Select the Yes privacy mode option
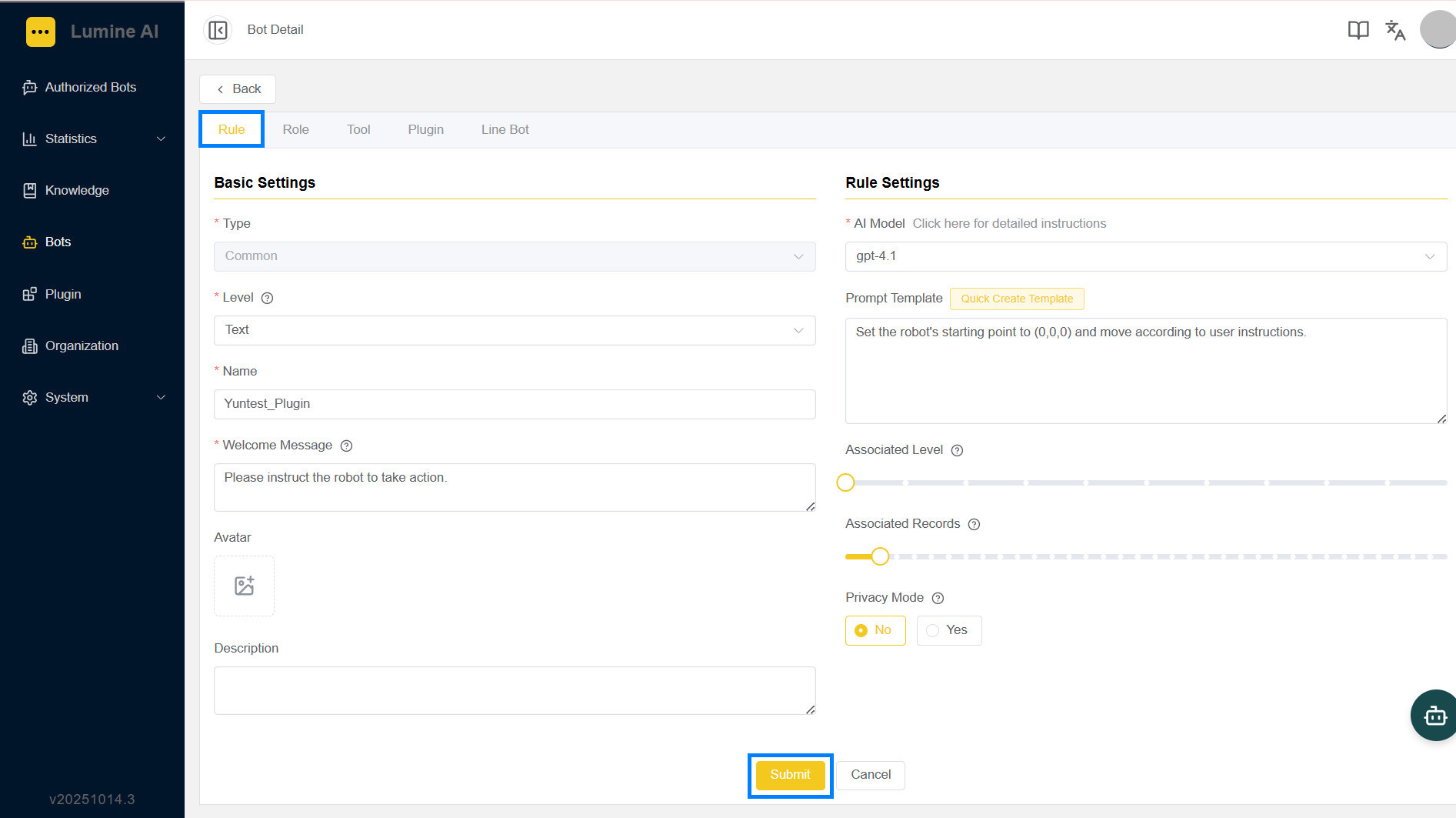Viewport: 1456px width, 818px height. click(948, 630)
